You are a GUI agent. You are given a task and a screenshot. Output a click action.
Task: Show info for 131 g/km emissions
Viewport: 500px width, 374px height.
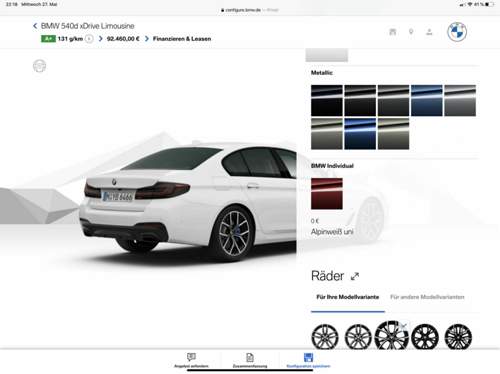[x=89, y=39]
